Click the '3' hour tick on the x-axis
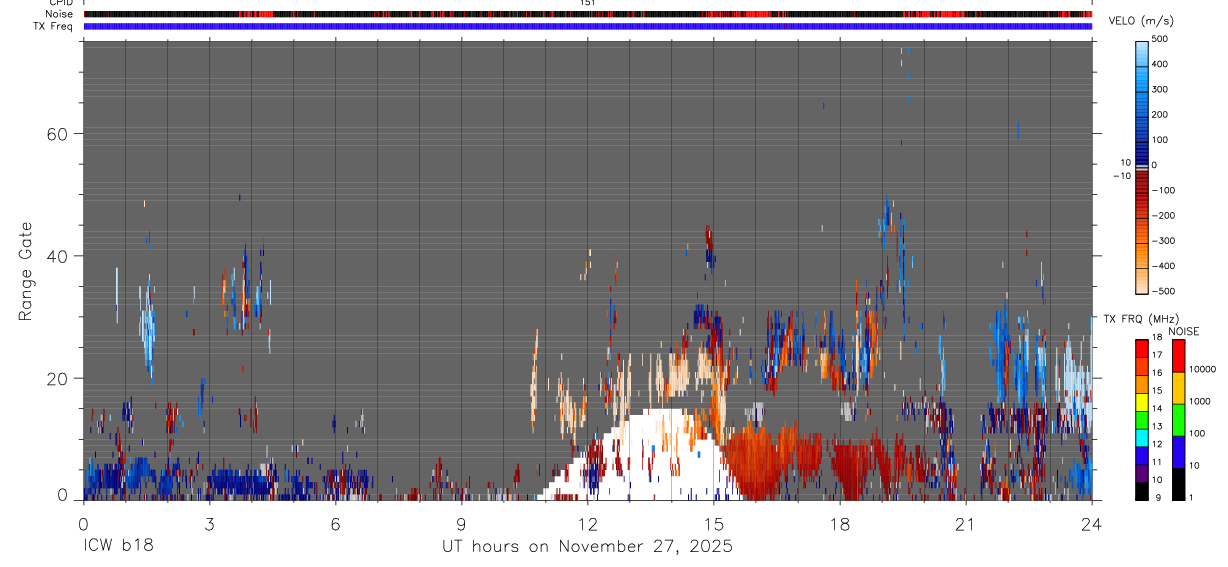 tap(210, 523)
